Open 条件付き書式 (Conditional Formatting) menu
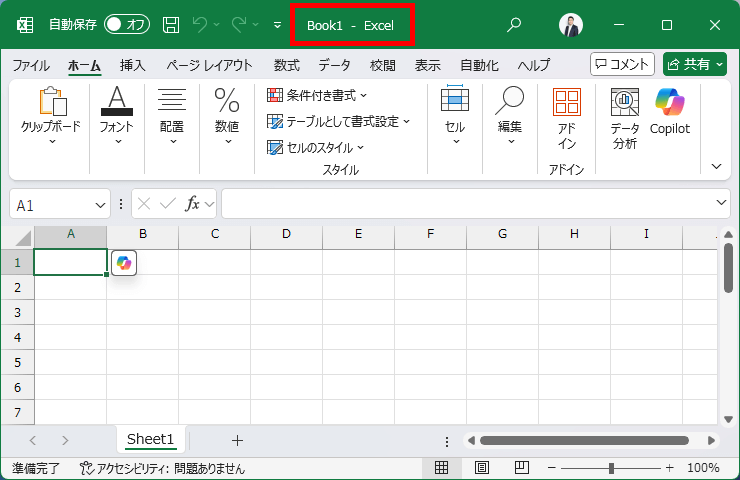740x480 pixels. pyautogui.click(x=317, y=95)
